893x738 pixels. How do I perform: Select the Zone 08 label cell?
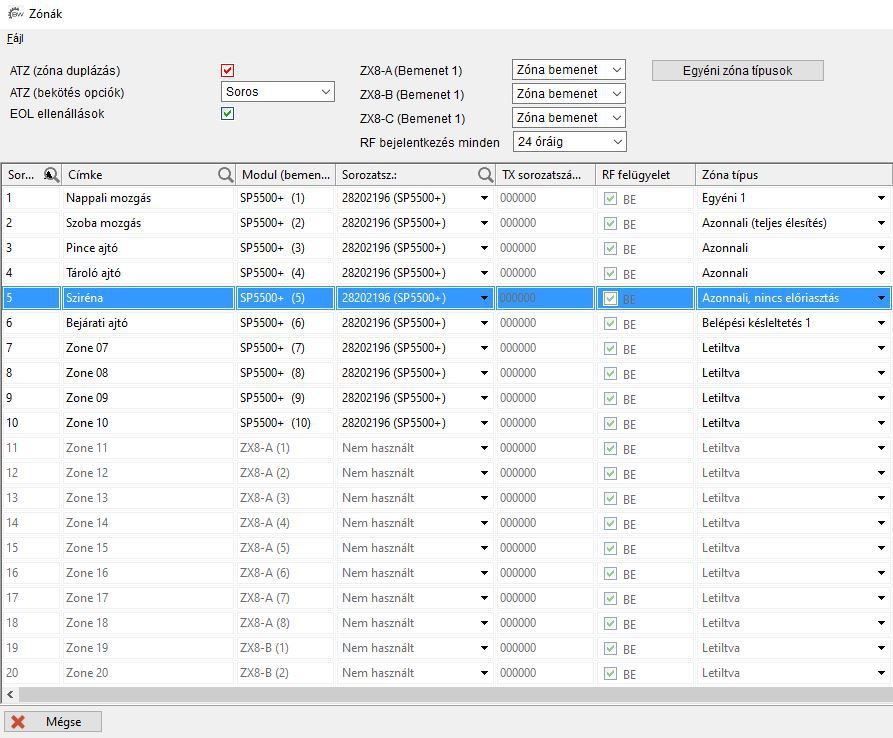(x=148, y=373)
